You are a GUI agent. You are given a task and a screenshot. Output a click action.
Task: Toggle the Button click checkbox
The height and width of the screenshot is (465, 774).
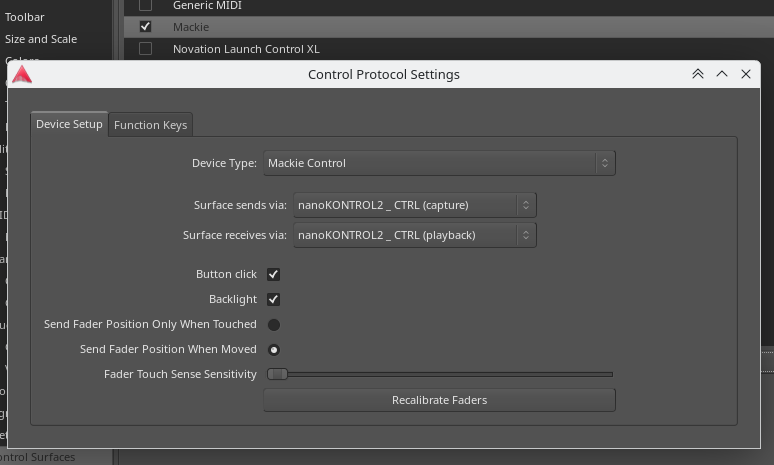pyautogui.click(x=273, y=274)
